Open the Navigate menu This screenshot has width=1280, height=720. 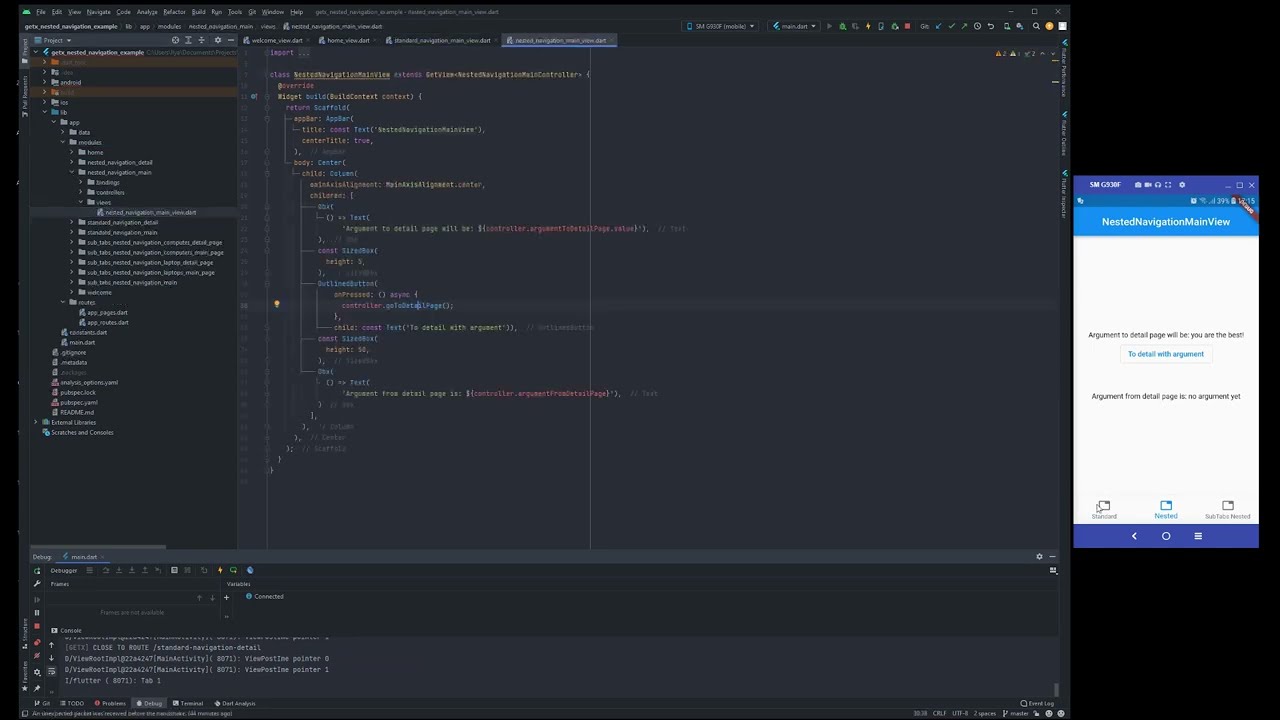point(98,12)
